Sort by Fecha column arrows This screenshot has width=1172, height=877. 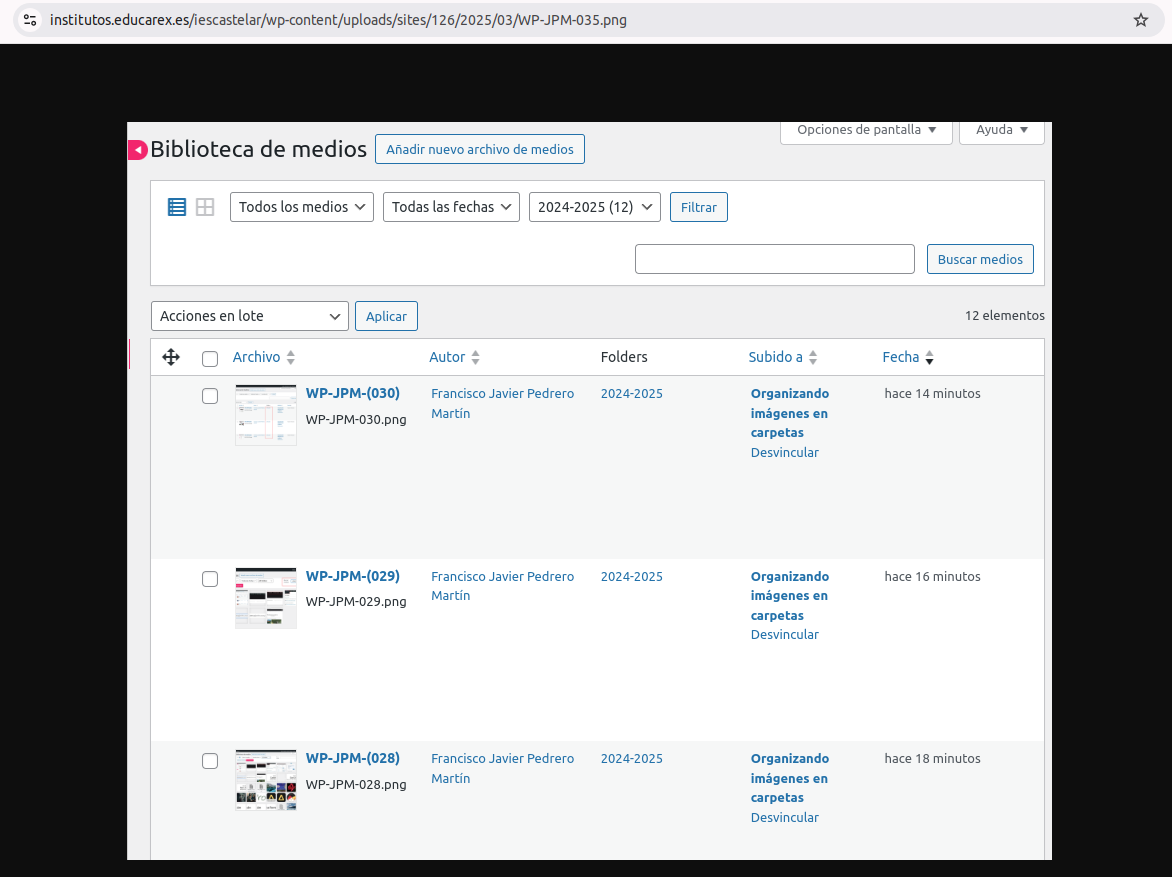pos(929,357)
